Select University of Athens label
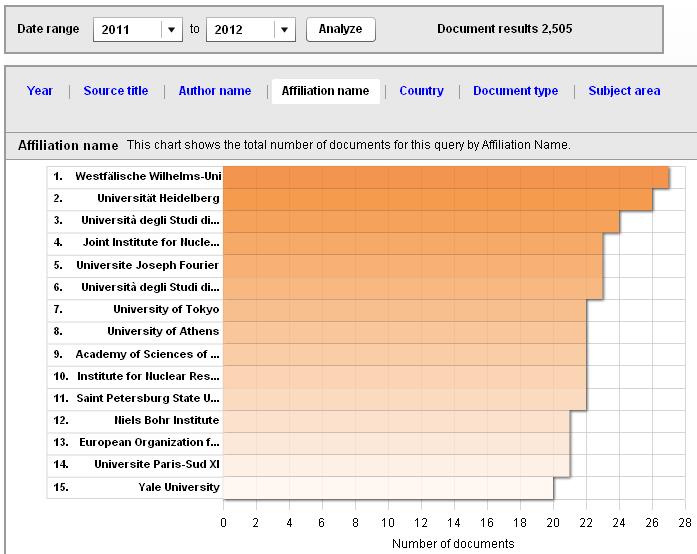Screen dimensions: 697x554 [163, 331]
